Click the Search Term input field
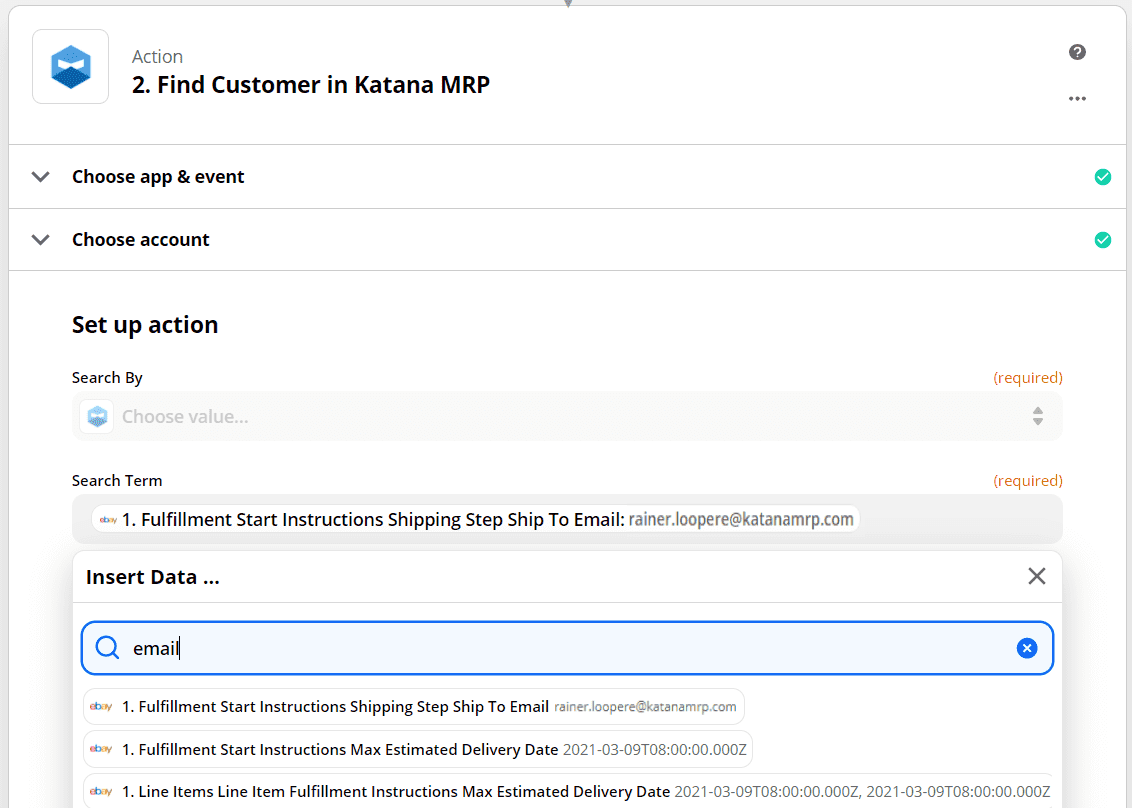The height and width of the screenshot is (808, 1132). point(567,519)
